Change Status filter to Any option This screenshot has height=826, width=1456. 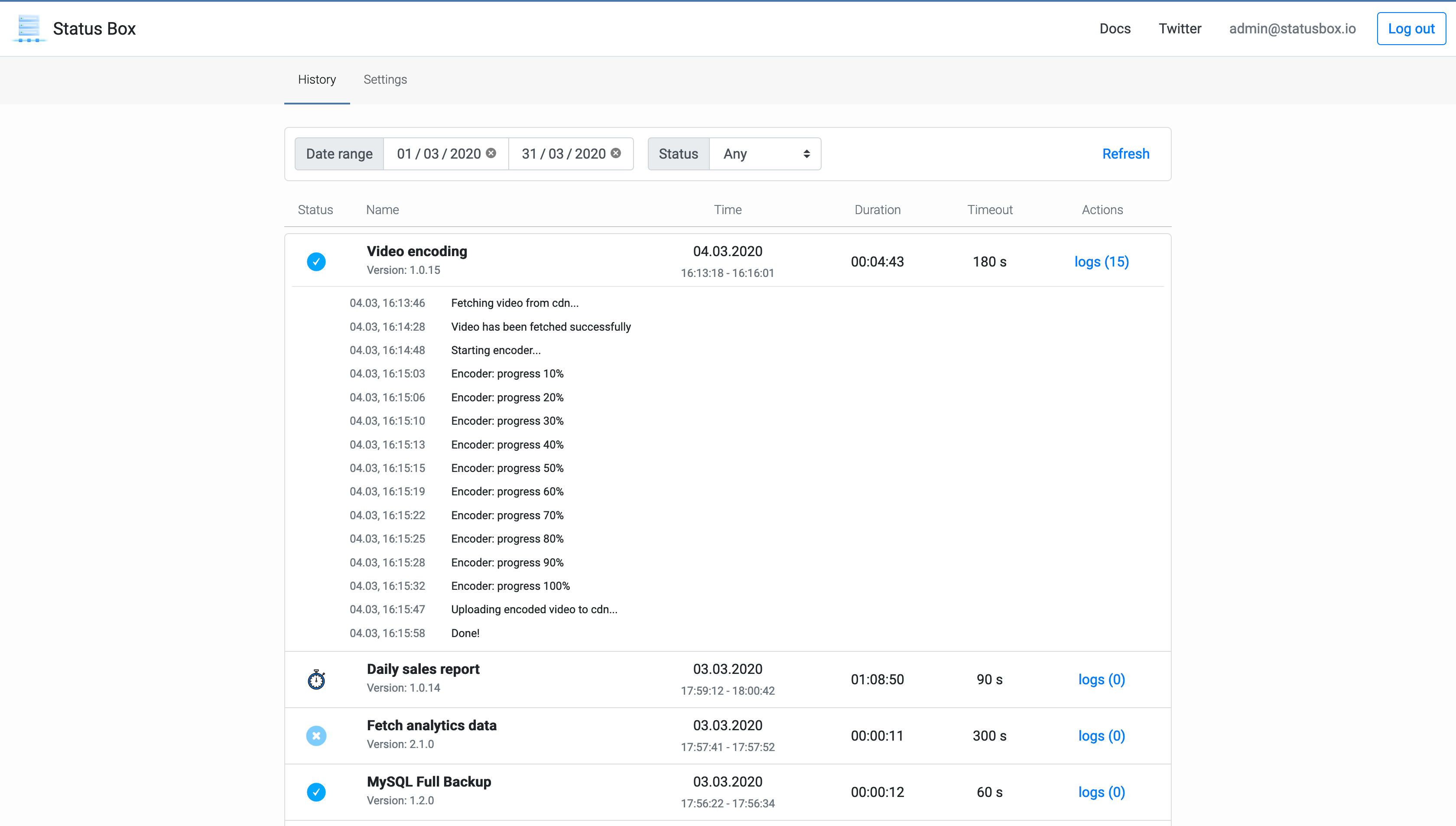click(x=762, y=154)
